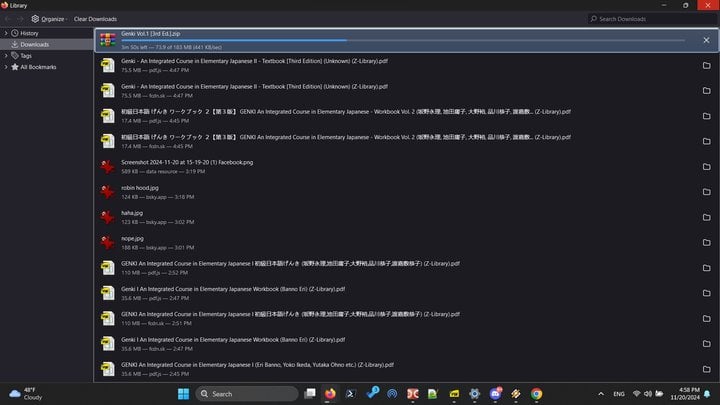Open Task View from the taskbar
The height and width of the screenshot is (405, 720).
pyautogui.click(x=310, y=394)
